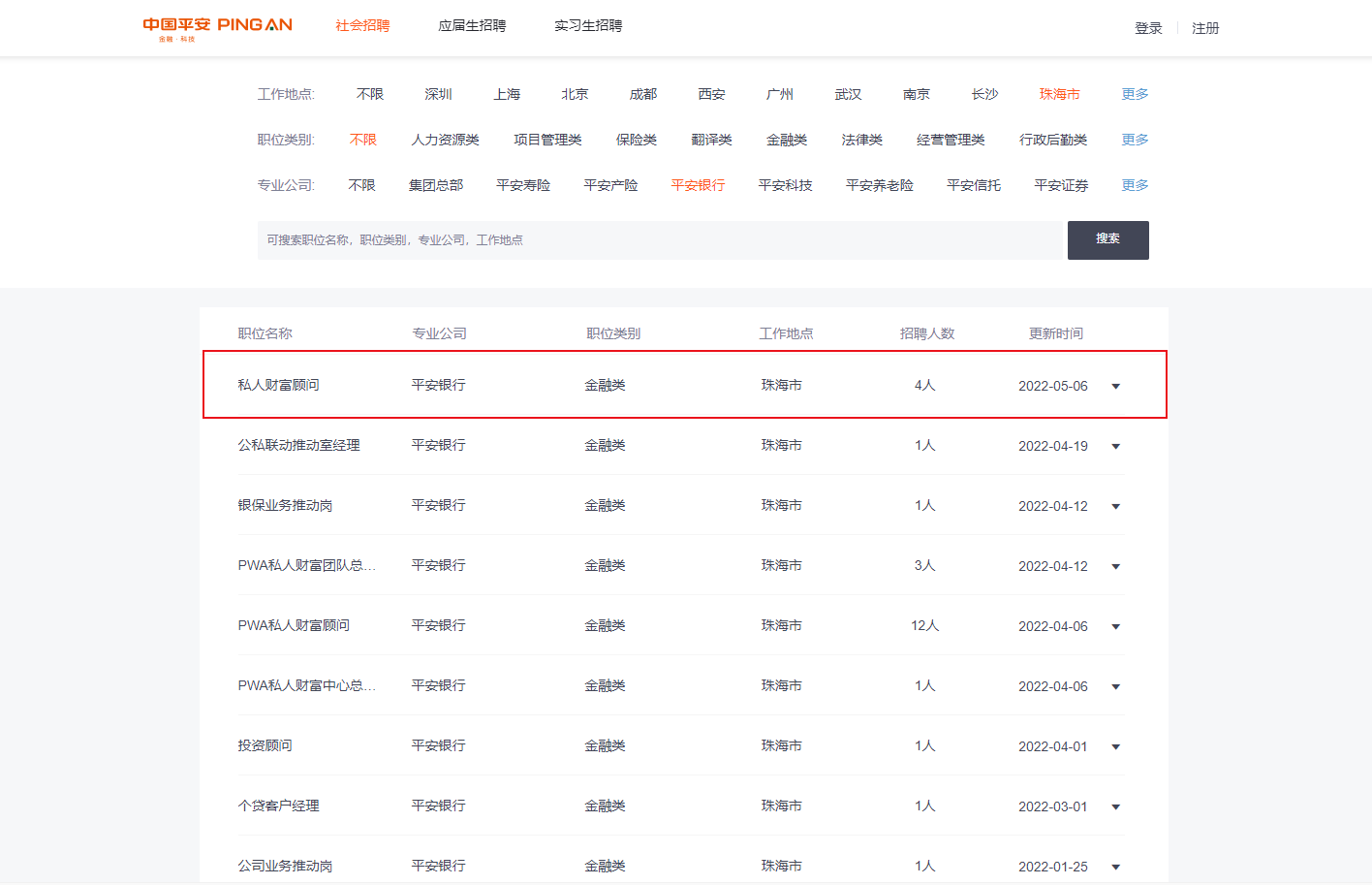Screen dimensions: 1372x885
Task: Filter category by 金融类
Action: (x=787, y=140)
